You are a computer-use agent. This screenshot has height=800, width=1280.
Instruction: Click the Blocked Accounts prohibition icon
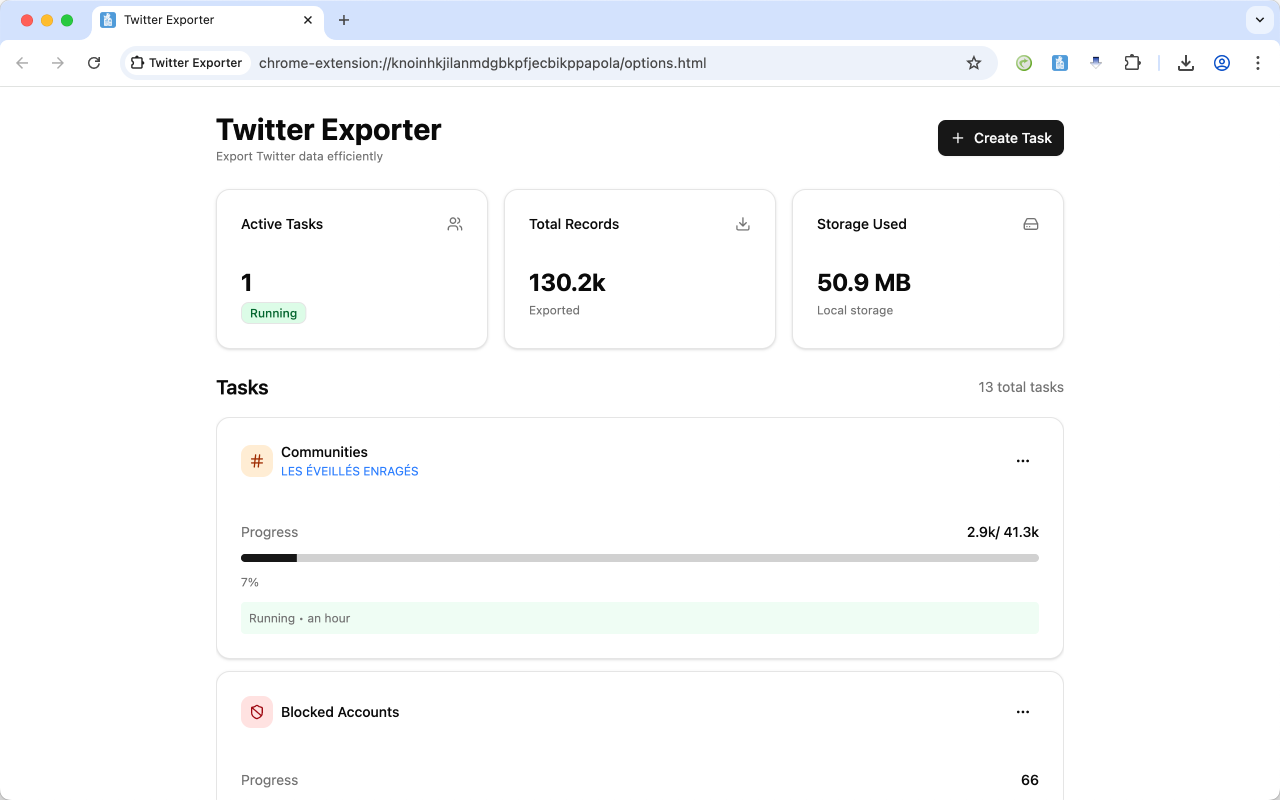point(256,711)
